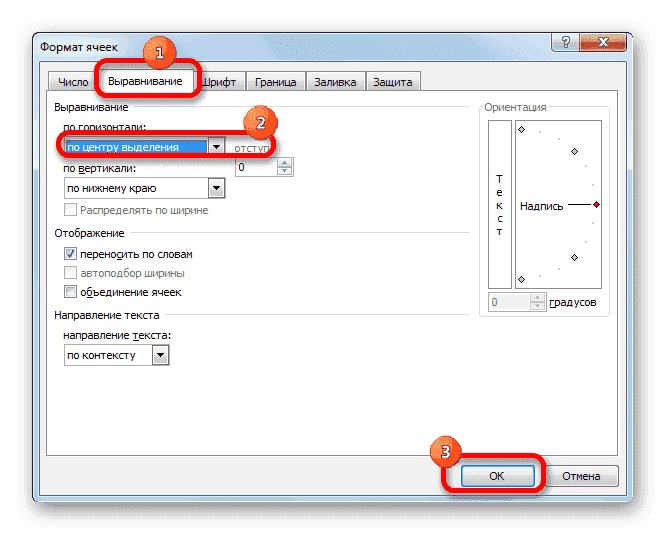Open help with the question mark button
Image resolution: width=666 pixels, height=535 pixels.
click(566, 42)
